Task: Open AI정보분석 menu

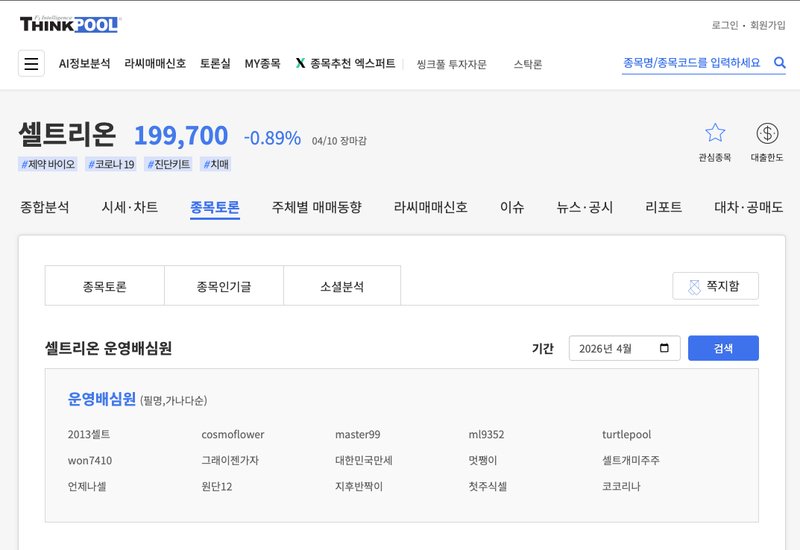Action: tap(84, 63)
